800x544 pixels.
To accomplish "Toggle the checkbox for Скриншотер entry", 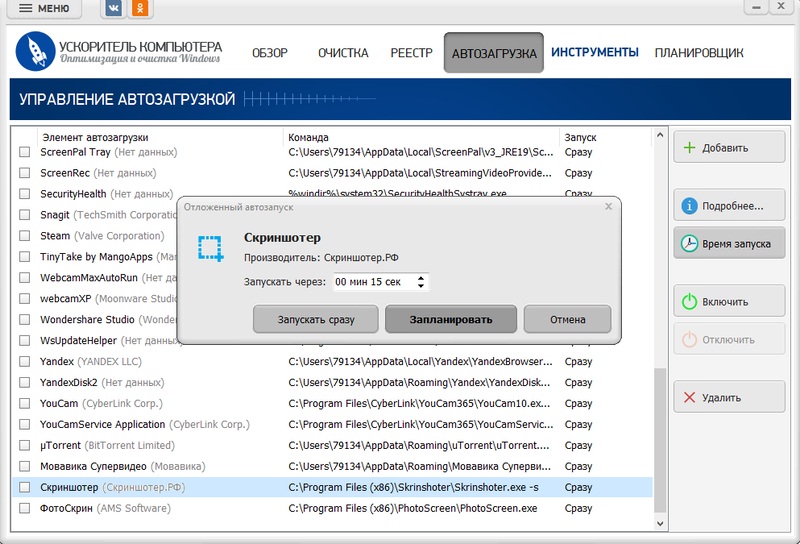I will click(25, 488).
